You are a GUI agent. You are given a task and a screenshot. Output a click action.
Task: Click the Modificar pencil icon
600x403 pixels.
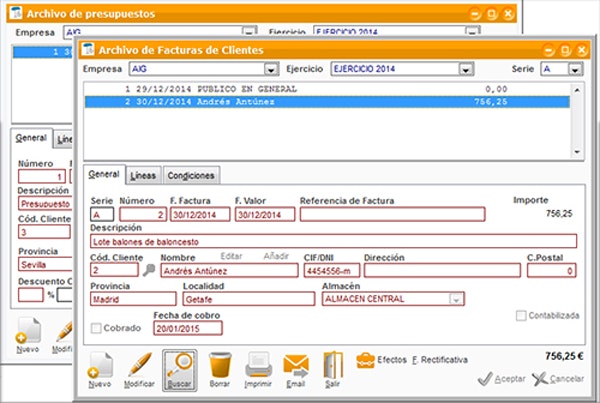140,366
